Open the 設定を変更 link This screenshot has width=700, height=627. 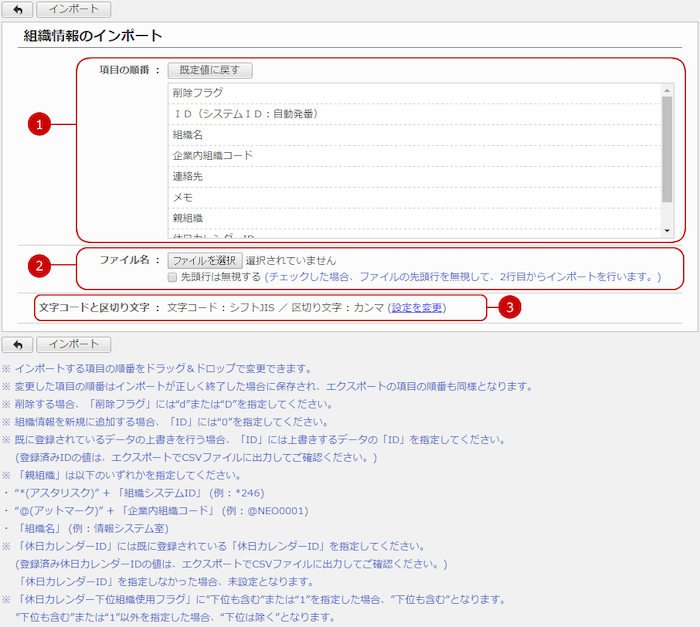(418, 308)
